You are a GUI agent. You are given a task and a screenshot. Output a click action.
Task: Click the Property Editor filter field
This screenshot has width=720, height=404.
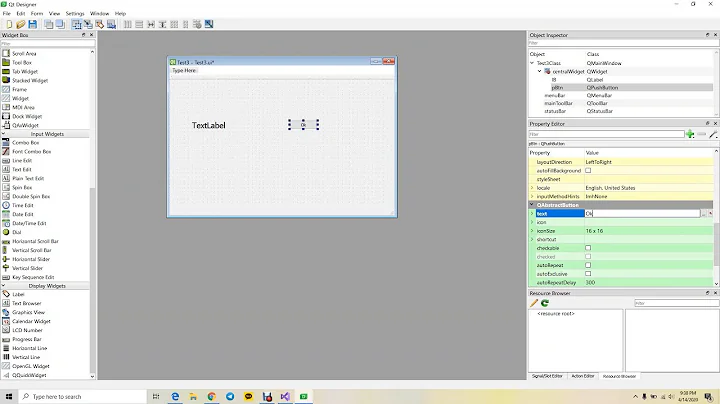tap(606, 134)
